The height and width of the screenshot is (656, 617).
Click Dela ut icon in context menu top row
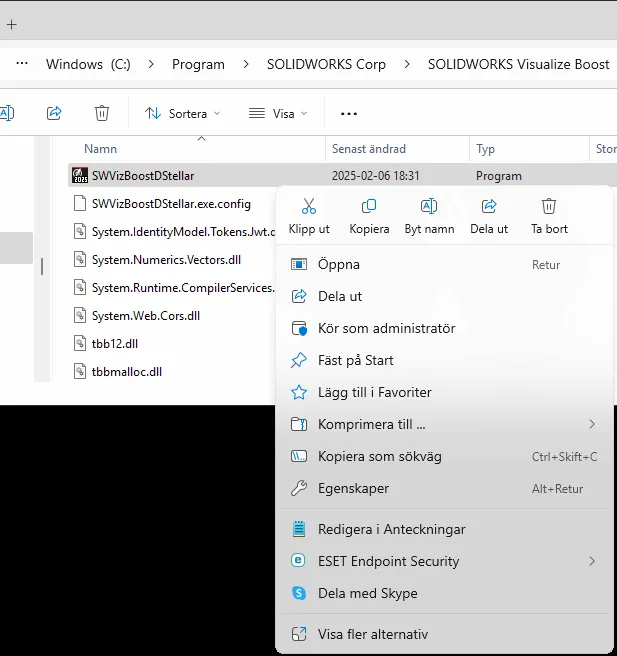[x=489, y=206]
